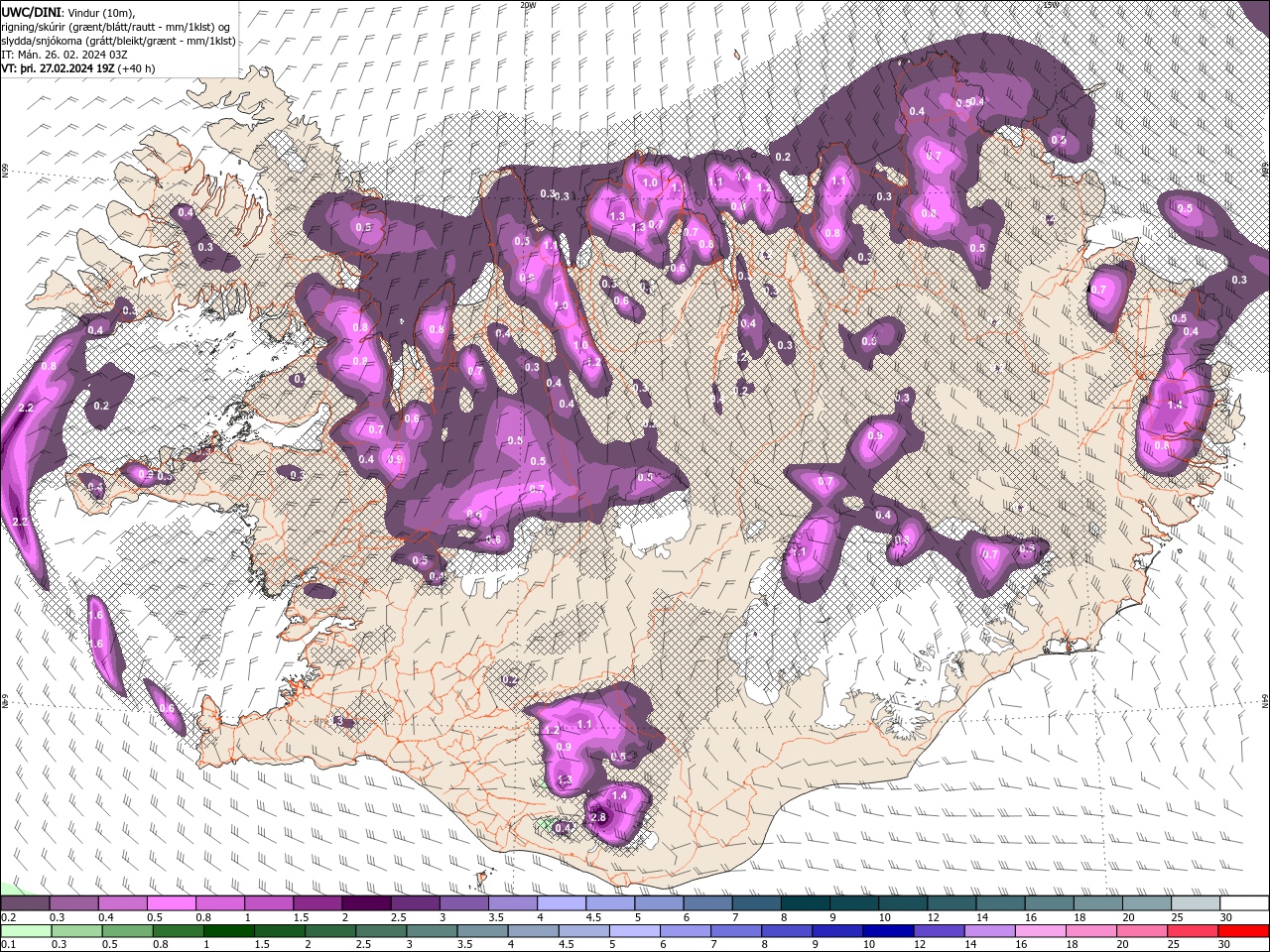Pick the 2 dark purple swatch in the snow legend

point(366,903)
